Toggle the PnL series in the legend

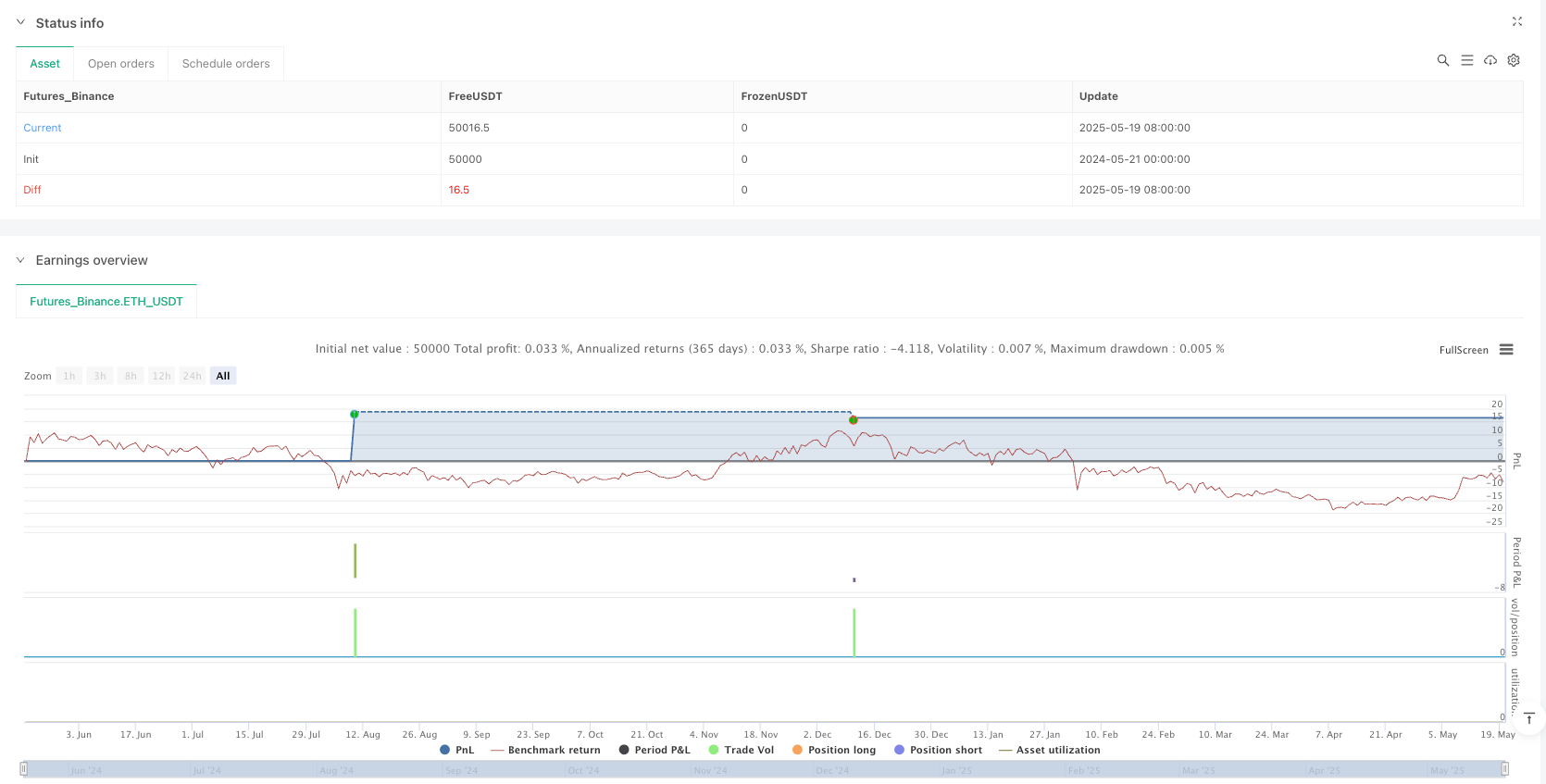(457, 750)
